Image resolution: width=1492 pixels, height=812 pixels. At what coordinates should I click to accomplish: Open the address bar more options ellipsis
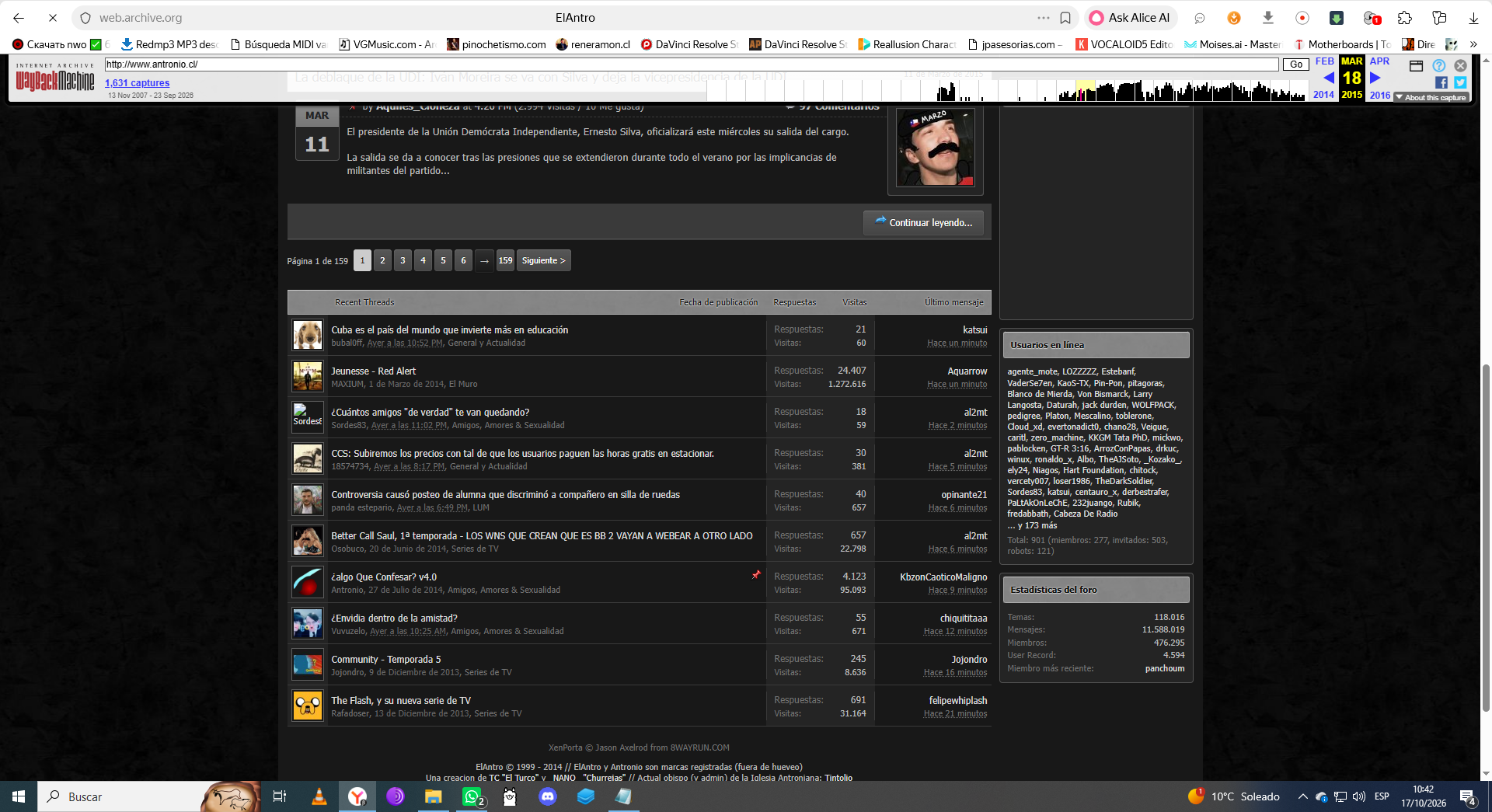(x=1043, y=18)
